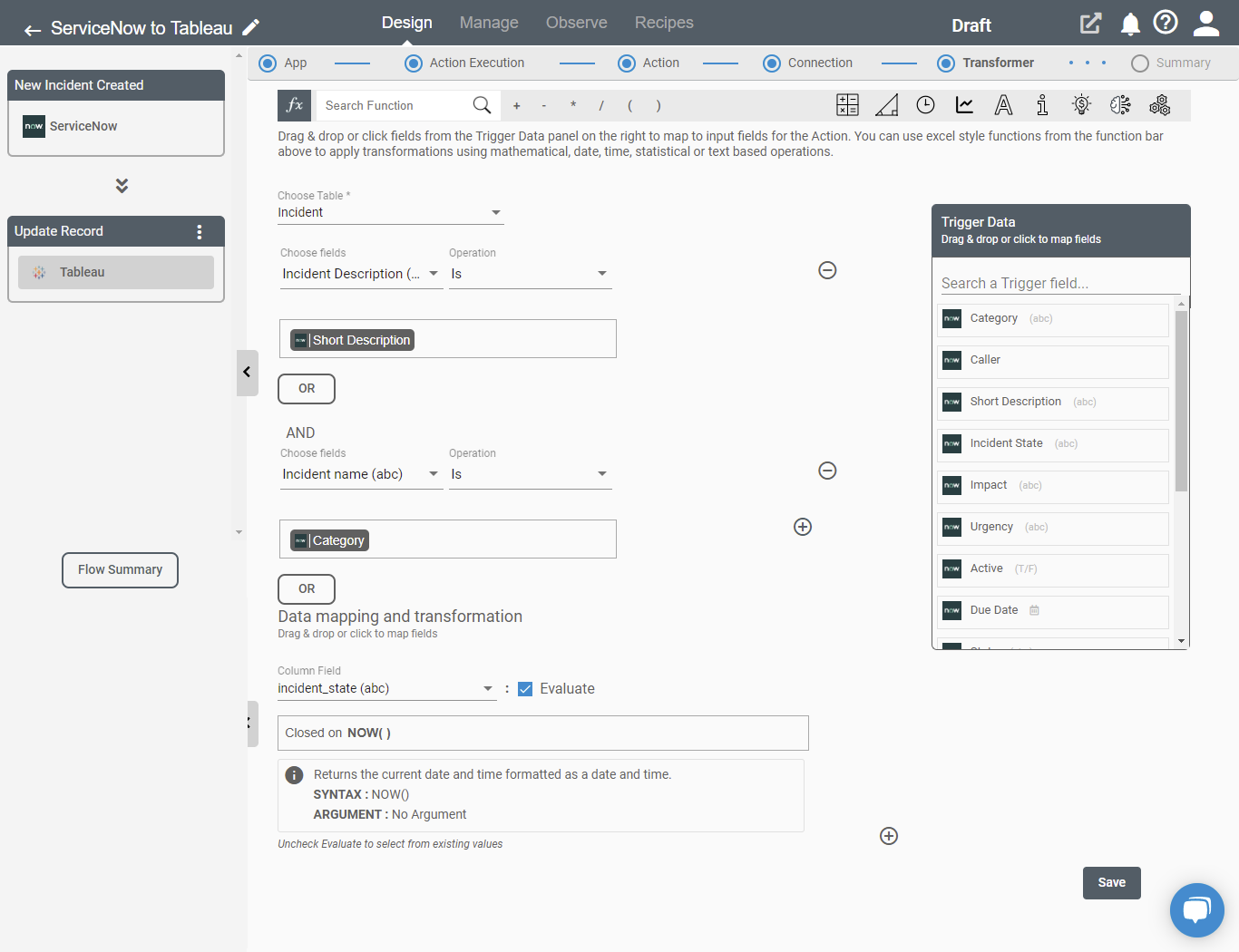Open flow in new window icon
Image resolution: width=1239 pixels, height=952 pixels.
1090,24
